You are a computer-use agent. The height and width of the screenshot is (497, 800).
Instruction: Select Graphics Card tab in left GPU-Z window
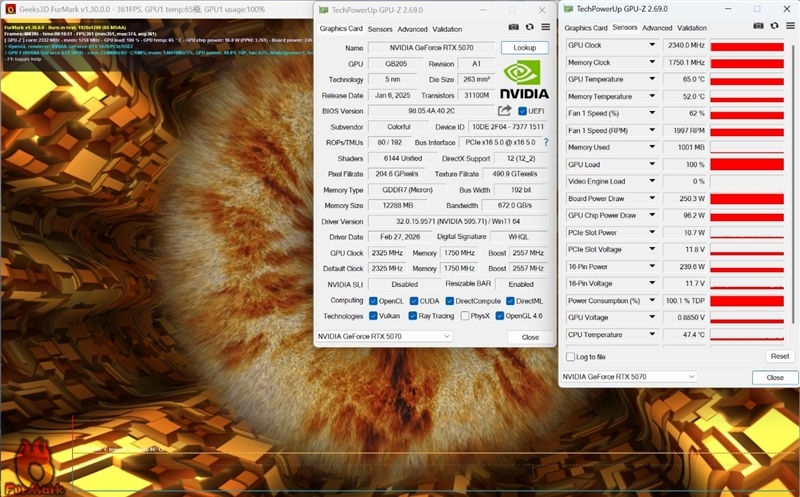tap(341, 29)
